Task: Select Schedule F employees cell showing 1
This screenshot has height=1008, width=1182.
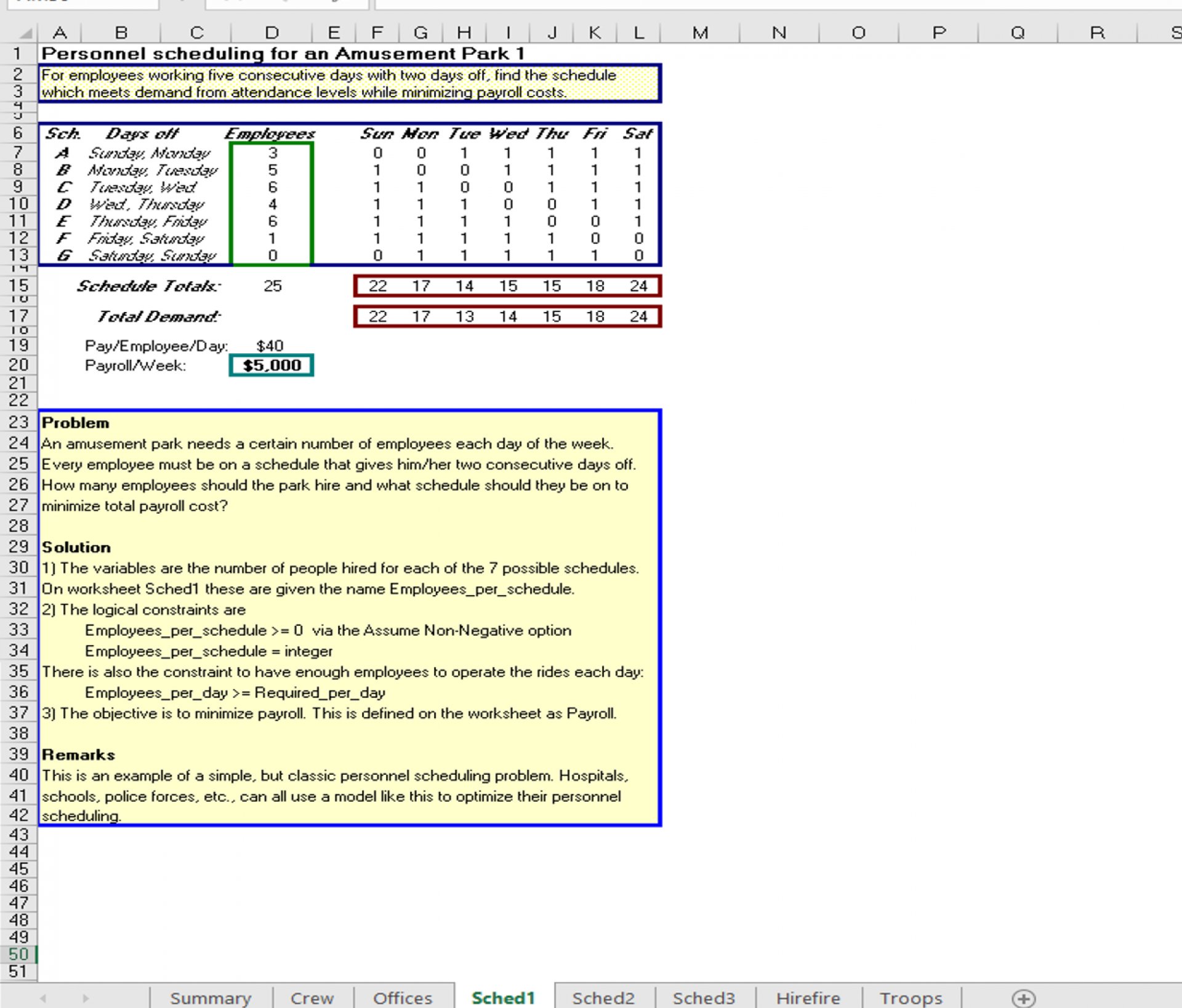Action: pyautogui.click(x=272, y=238)
